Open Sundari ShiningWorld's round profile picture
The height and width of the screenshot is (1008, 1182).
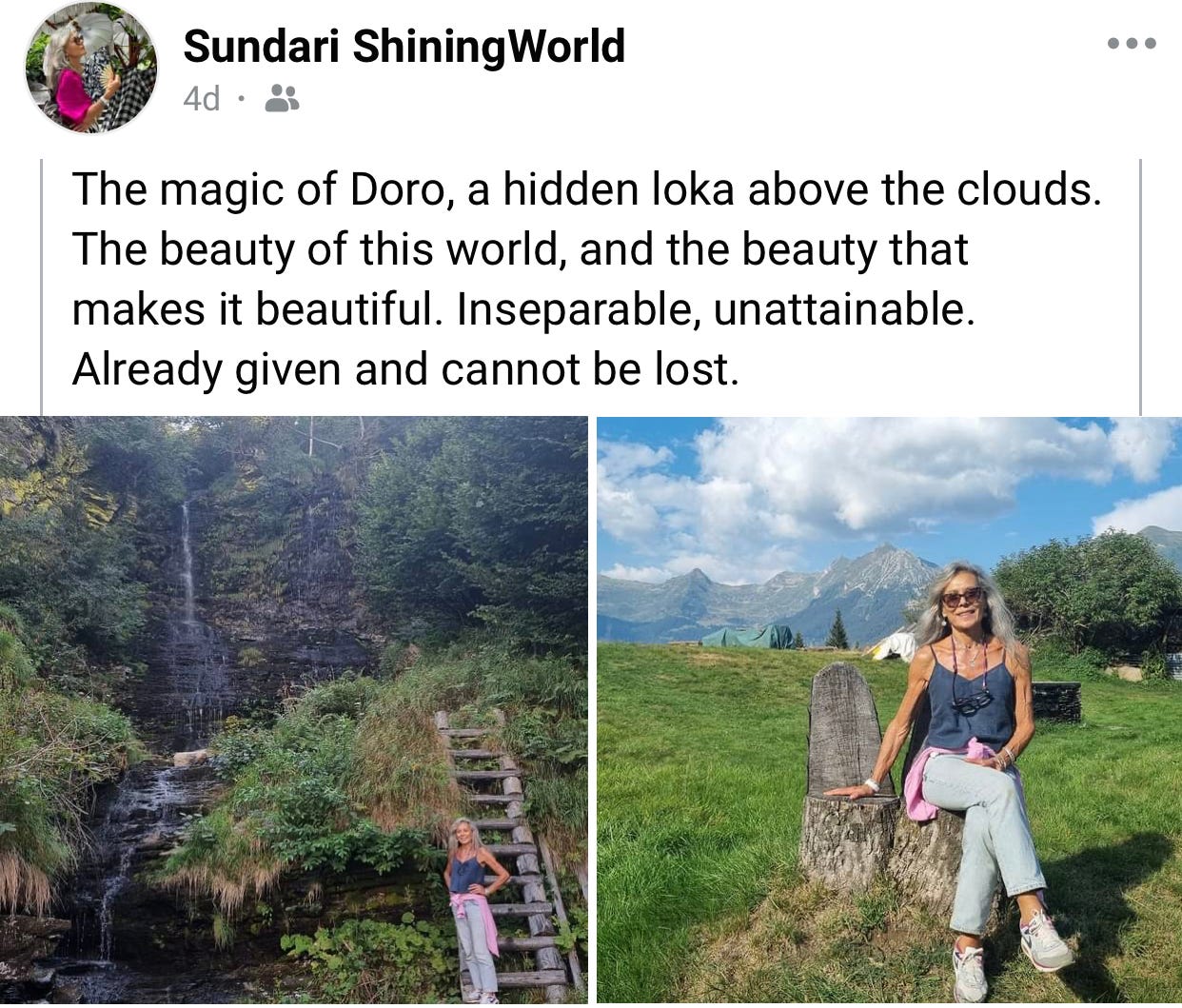tap(90, 68)
